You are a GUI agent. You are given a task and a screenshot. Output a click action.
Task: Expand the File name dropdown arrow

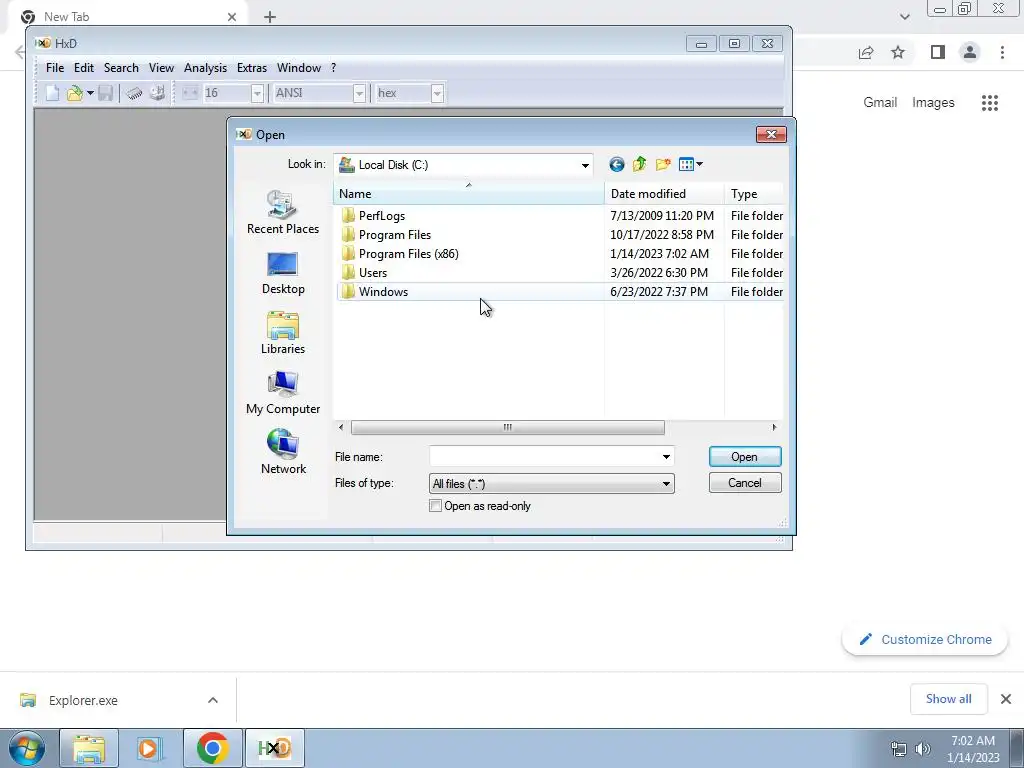[x=666, y=456]
